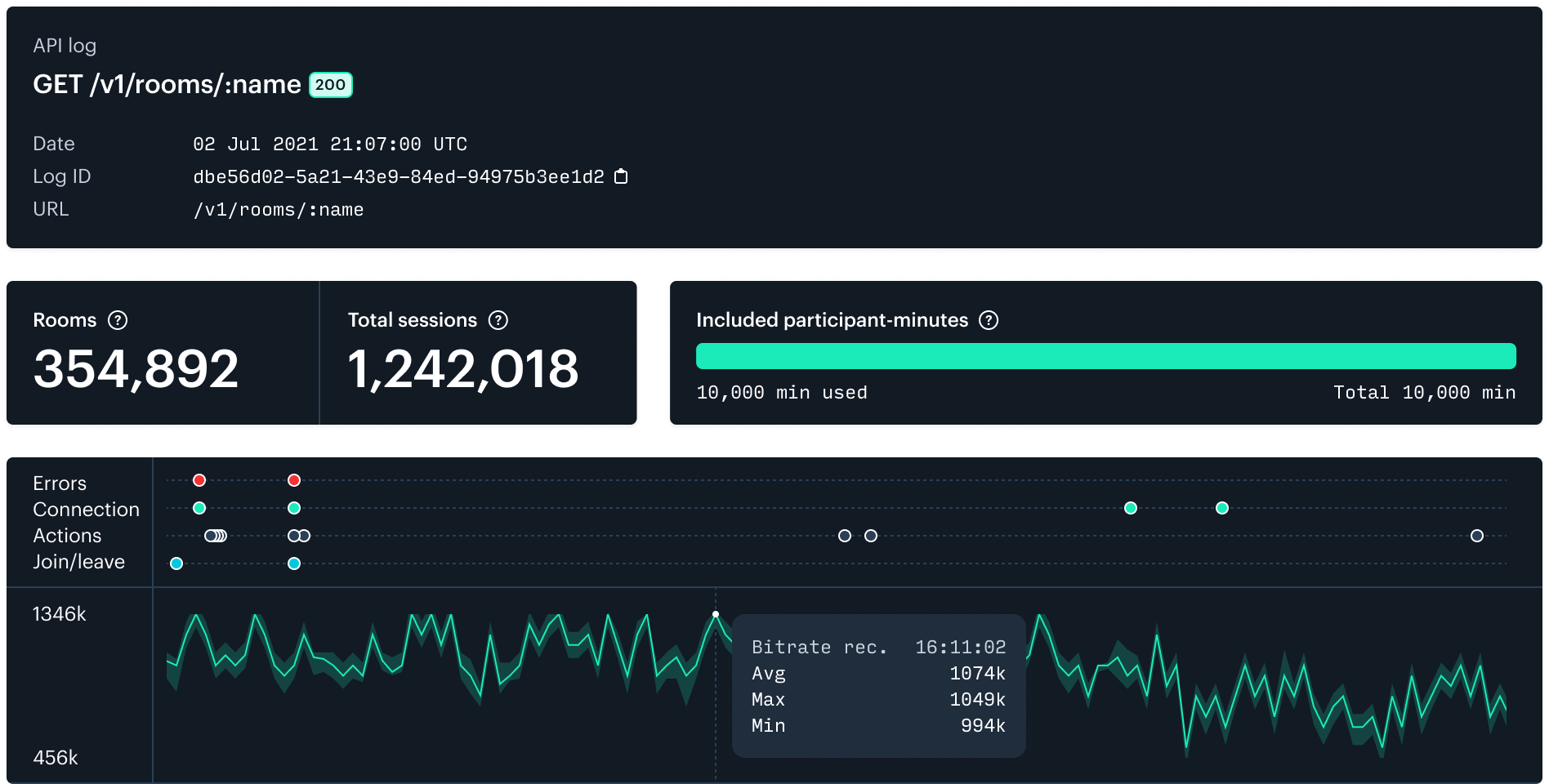Click the second Connection event marker dot
Screen dimensions: 1549x784
[293, 508]
